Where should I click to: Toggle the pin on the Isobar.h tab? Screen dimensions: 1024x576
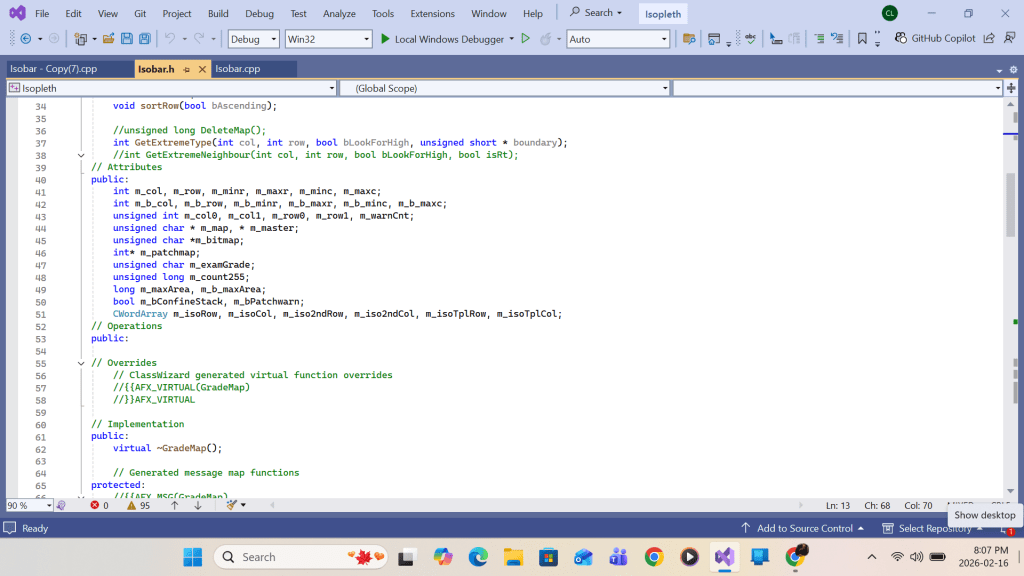(187, 69)
